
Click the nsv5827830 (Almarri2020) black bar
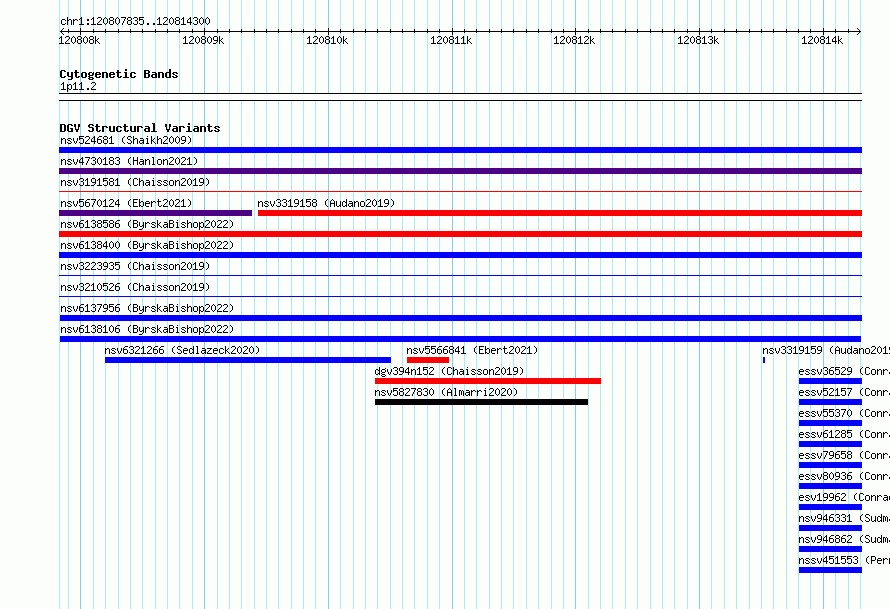481,402
